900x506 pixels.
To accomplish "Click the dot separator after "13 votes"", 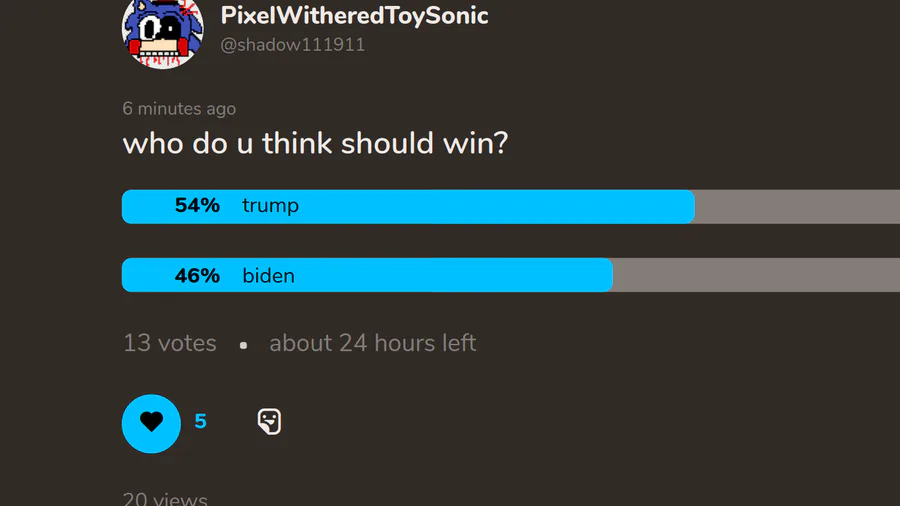I will point(243,345).
